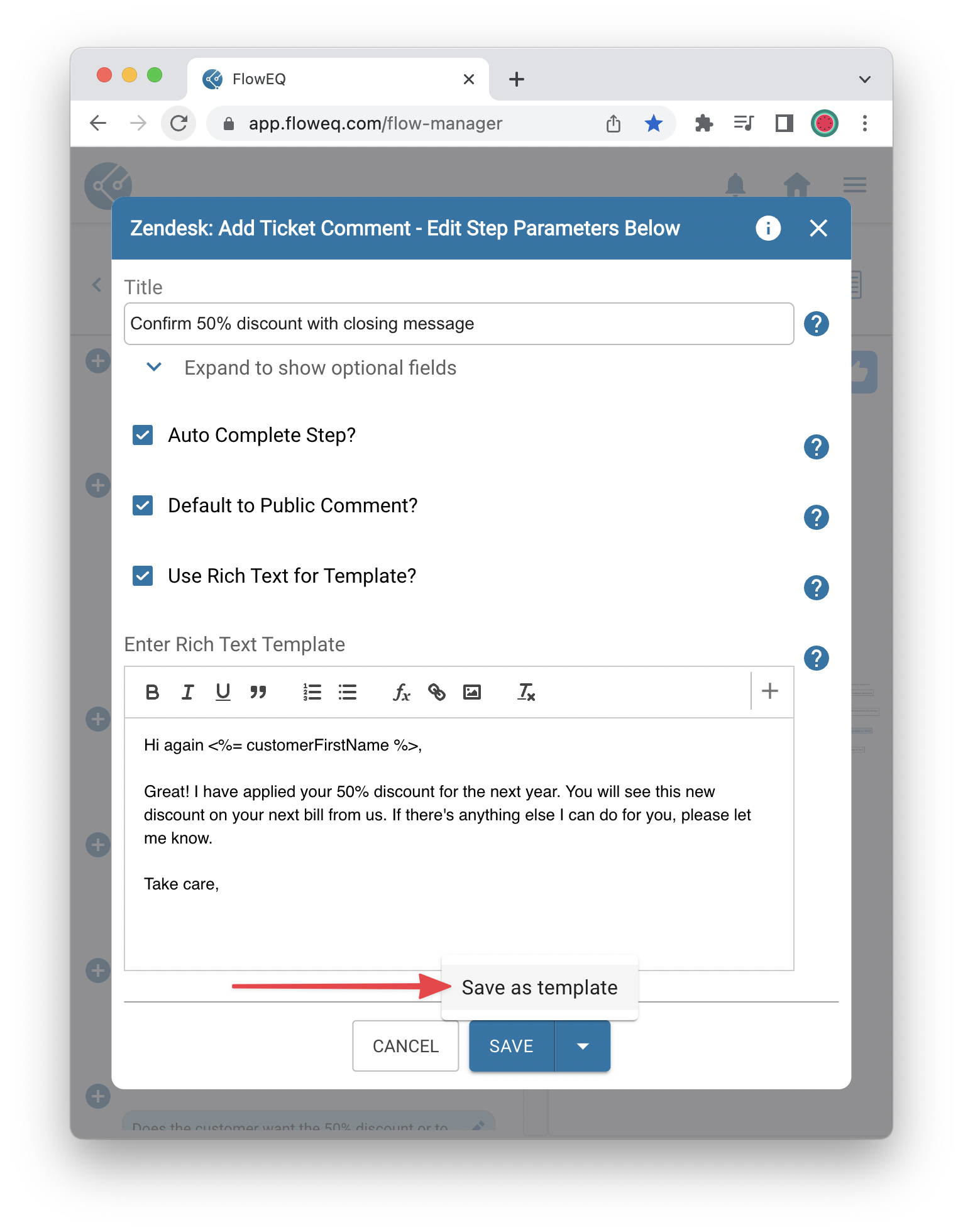Uncheck Auto Complete Step checkbox
963x1232 pixels.
coord(143,435)
